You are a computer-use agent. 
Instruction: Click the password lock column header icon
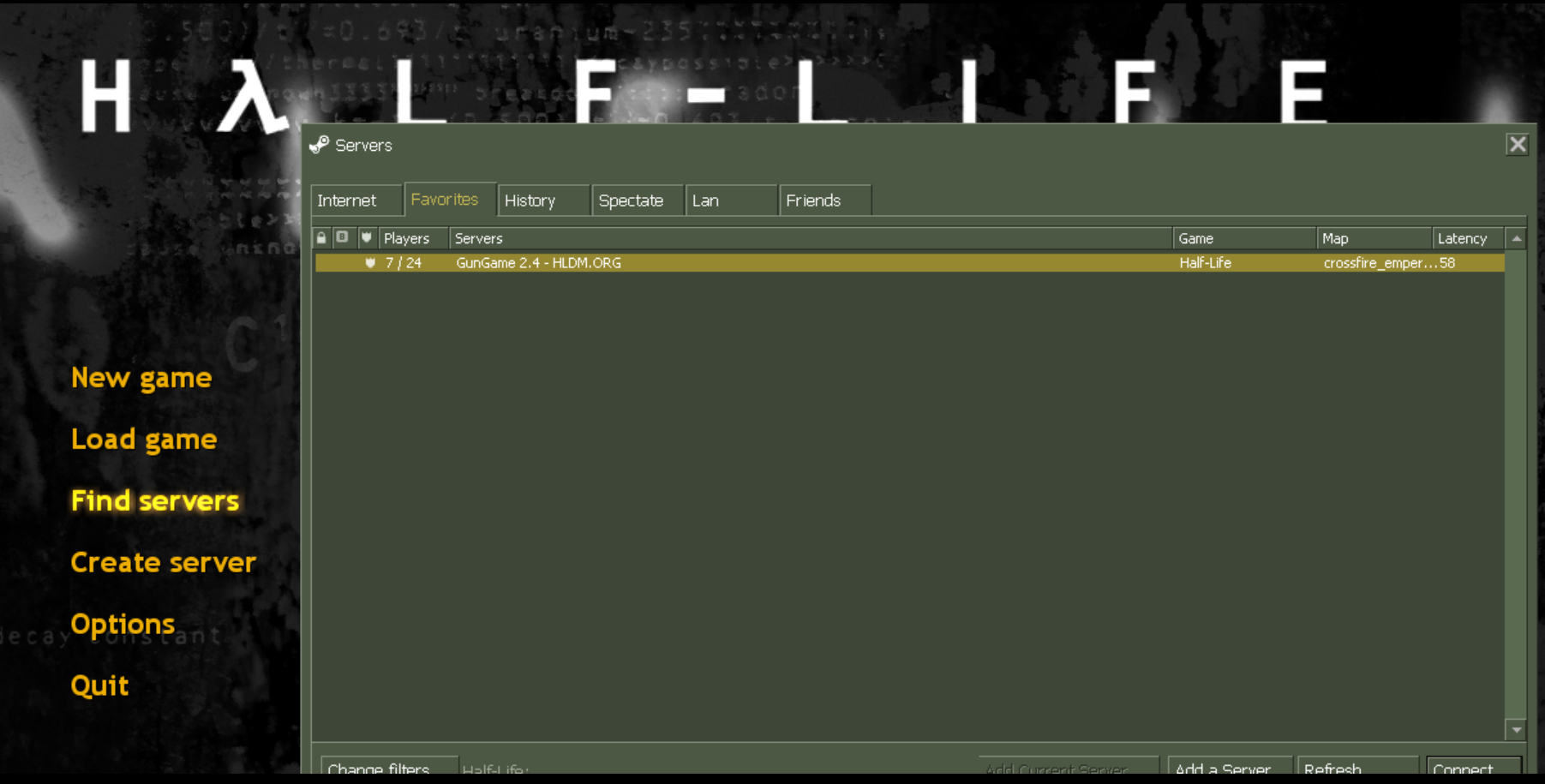click(321, 237)
